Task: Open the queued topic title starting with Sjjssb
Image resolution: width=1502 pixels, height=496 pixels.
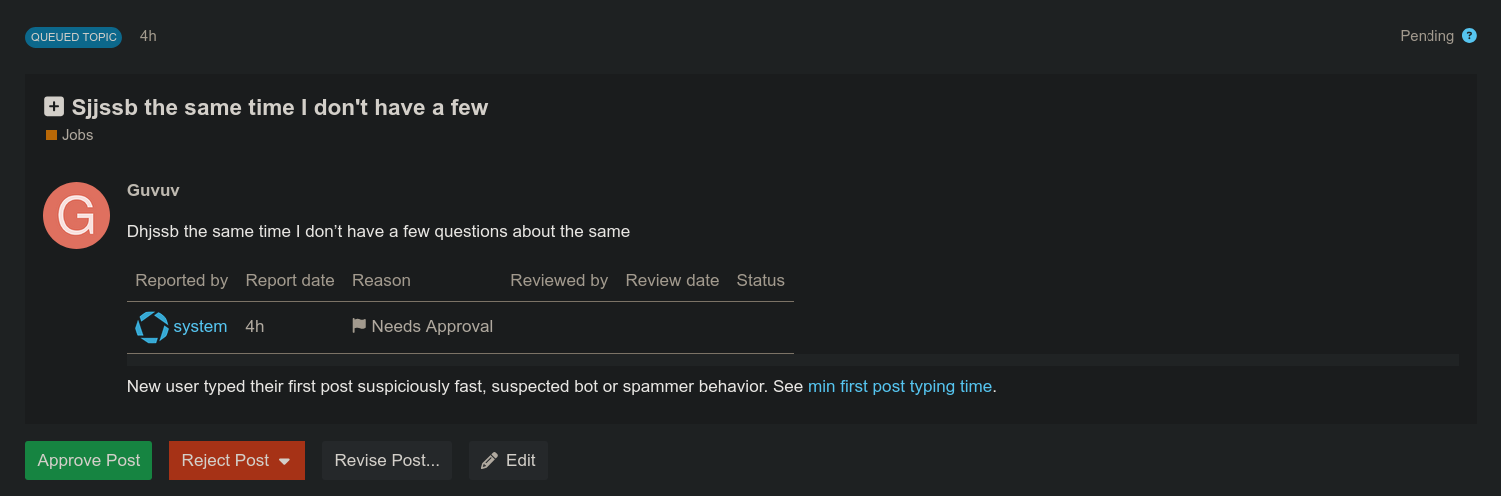Action: coord(280,107)
